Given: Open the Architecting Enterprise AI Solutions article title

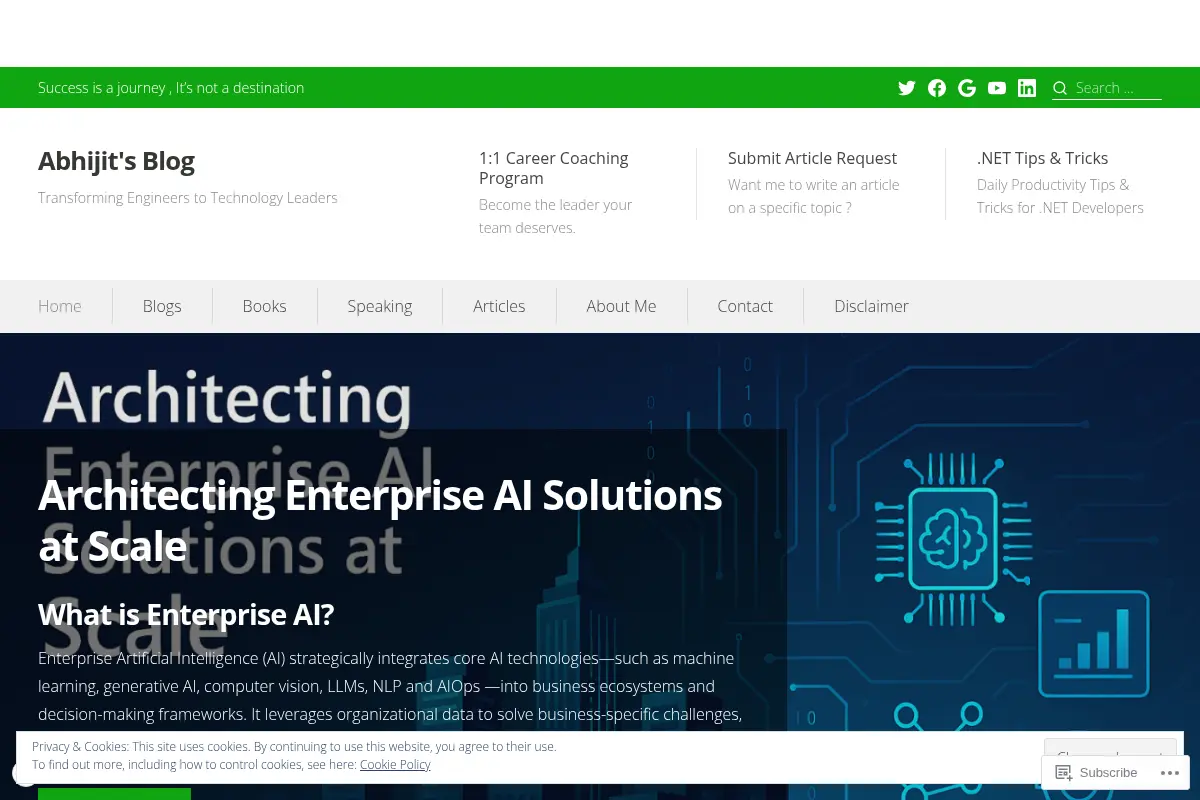Looking at the screenshot, I should click(x=380, y=520).
